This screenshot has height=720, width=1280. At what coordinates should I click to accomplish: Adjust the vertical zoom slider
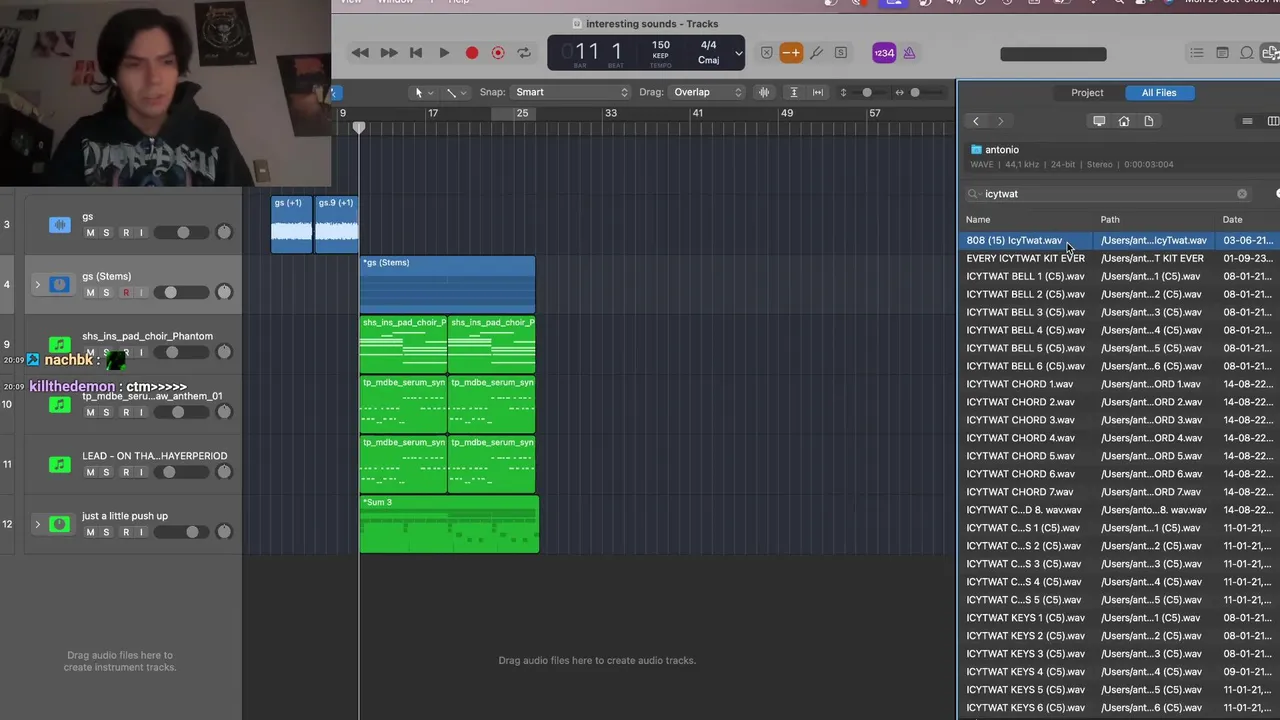(867, 92)
